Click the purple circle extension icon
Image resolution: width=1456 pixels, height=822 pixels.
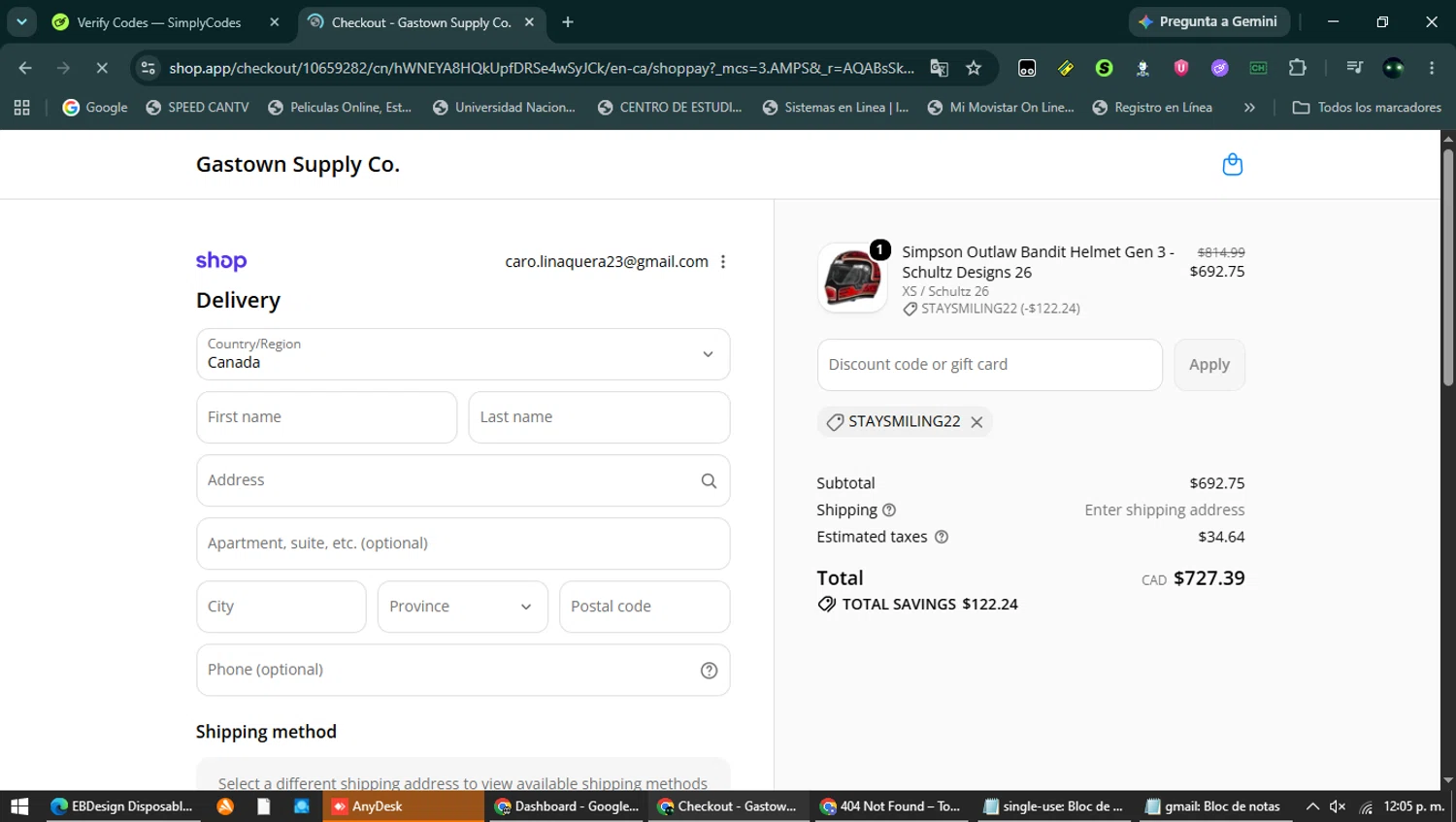1219,68
